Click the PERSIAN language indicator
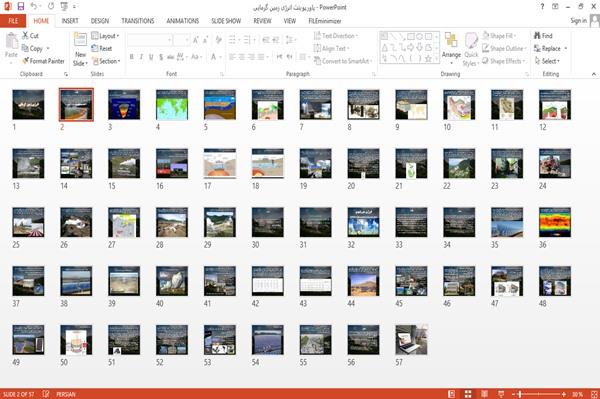 66,394
